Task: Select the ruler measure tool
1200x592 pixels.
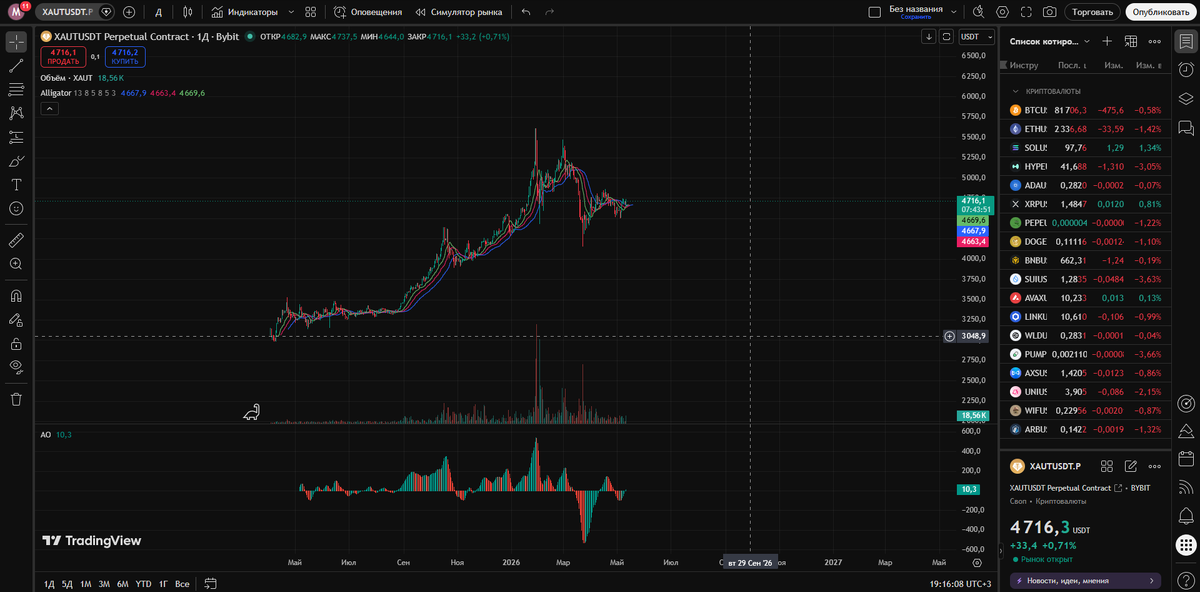Action: click(x=16, y=240)
